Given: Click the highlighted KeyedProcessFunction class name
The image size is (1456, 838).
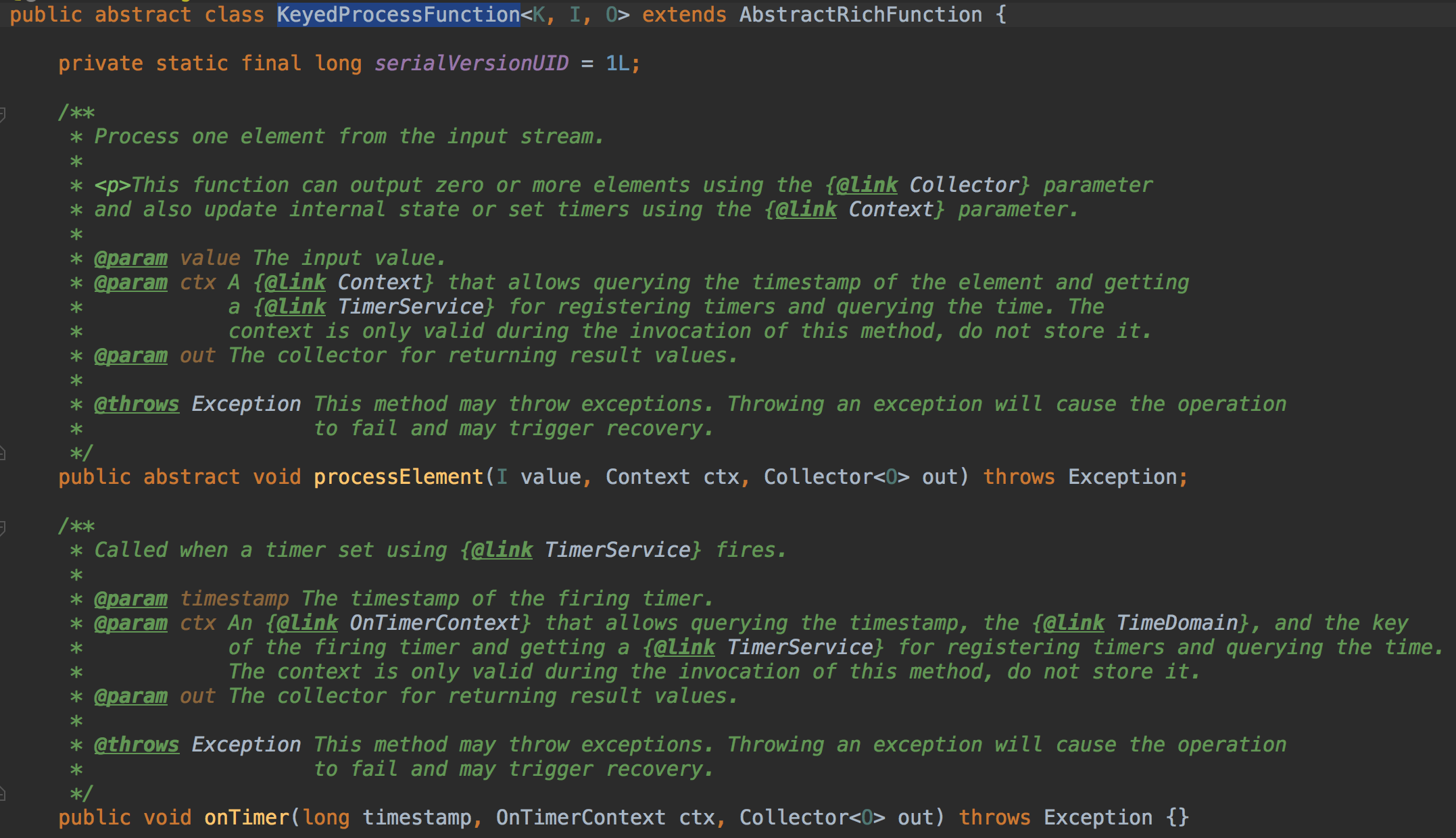Looking at the screenshot, I should [398, 14].
